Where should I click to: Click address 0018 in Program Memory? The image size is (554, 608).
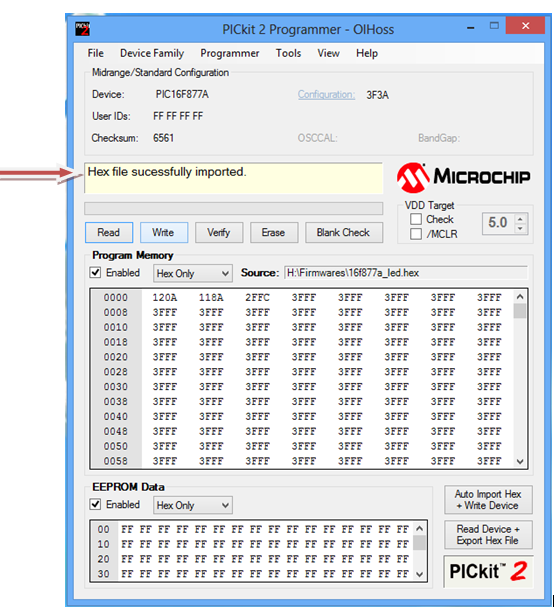[116, 342]
